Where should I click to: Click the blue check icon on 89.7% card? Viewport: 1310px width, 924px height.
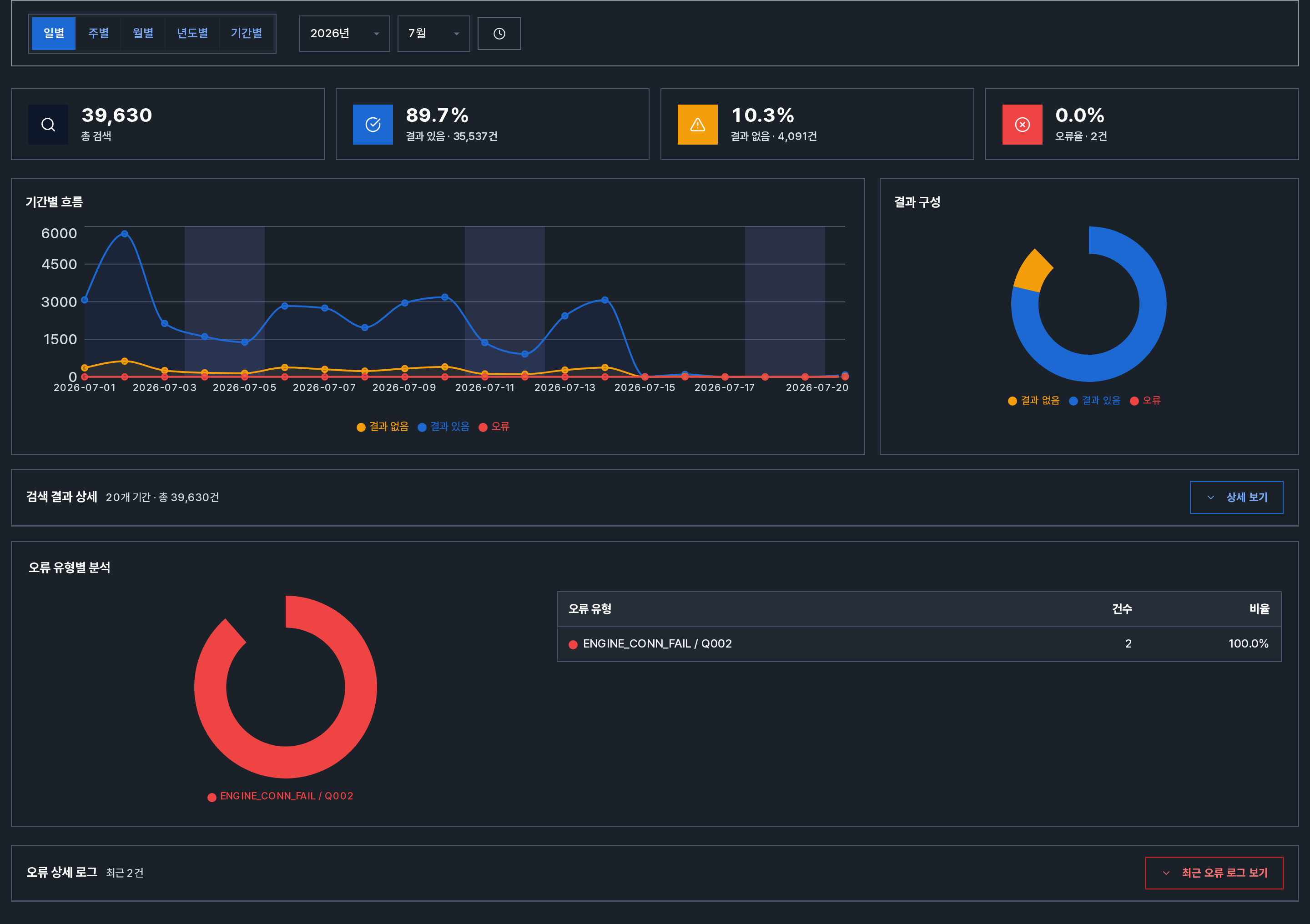[373, 124]
